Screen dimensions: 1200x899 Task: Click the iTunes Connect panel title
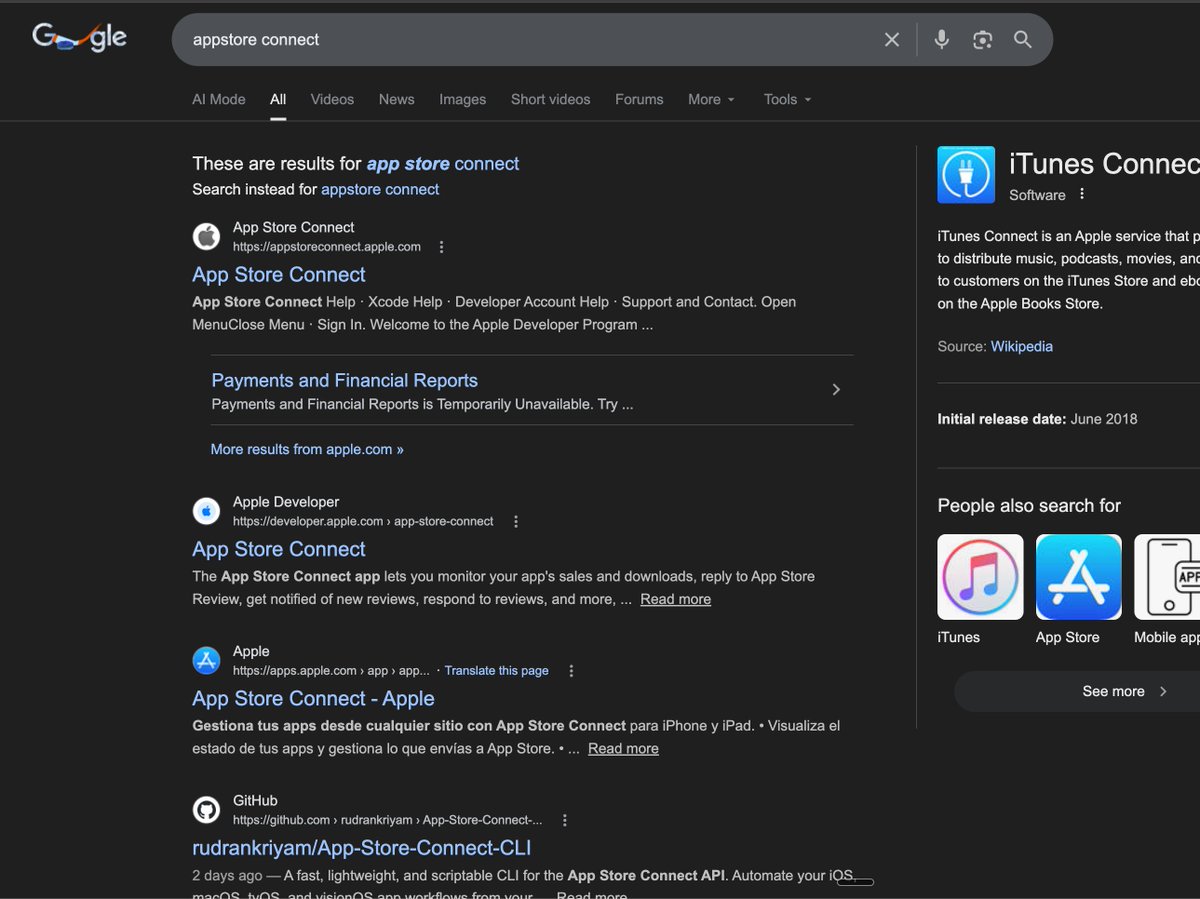click(1105, 164)
